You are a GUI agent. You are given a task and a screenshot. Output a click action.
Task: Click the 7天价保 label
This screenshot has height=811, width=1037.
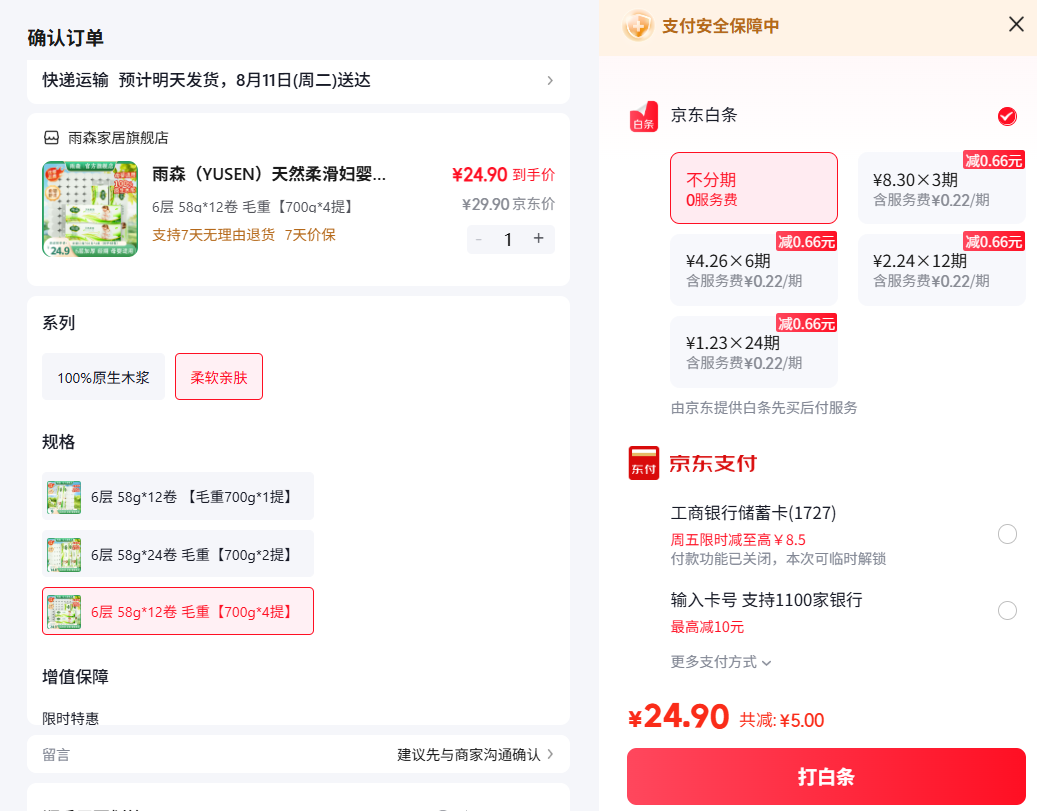[310, 235]
